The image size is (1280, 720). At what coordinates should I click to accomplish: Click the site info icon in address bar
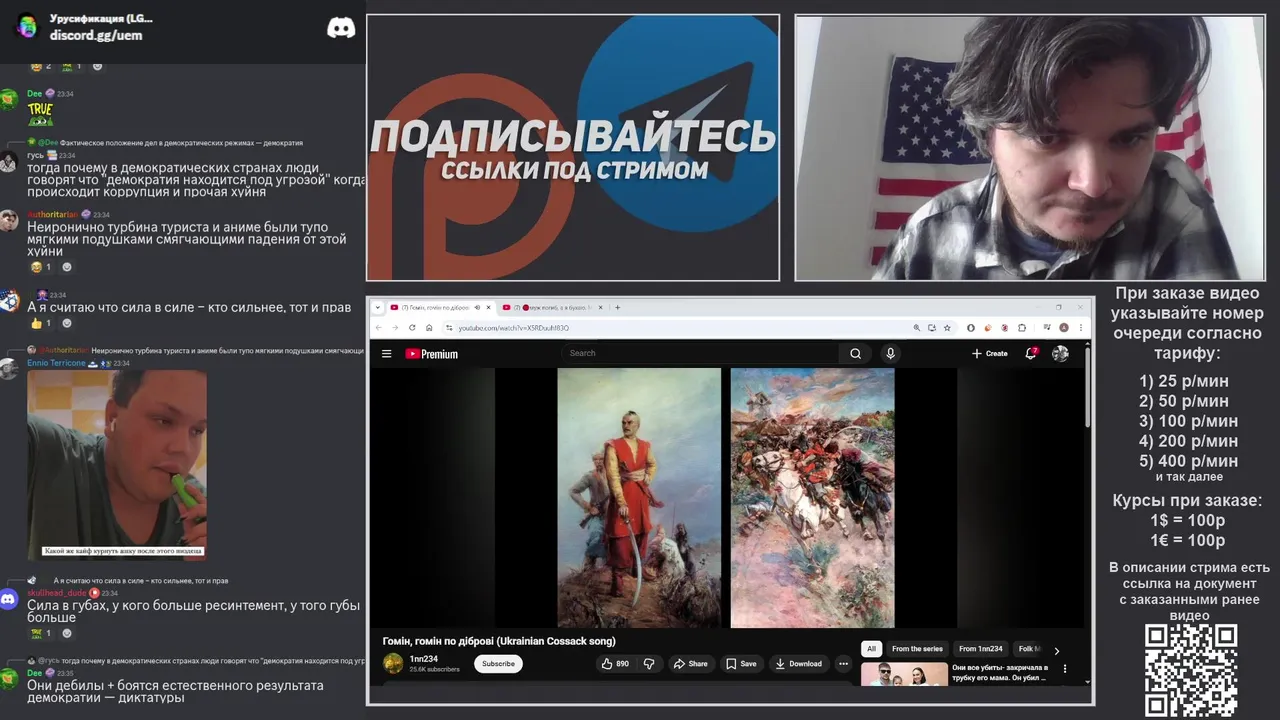(x=449, y=327)
